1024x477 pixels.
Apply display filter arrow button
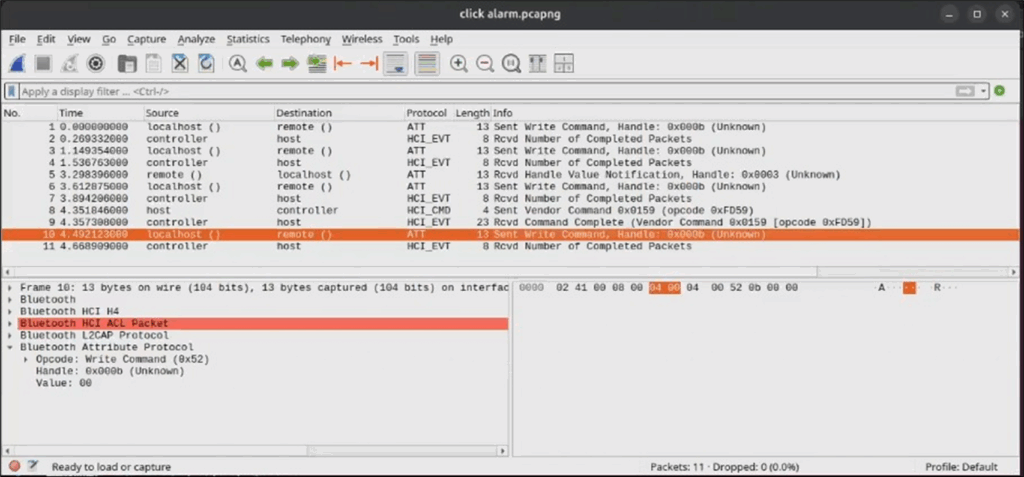[x=965, y=91]
